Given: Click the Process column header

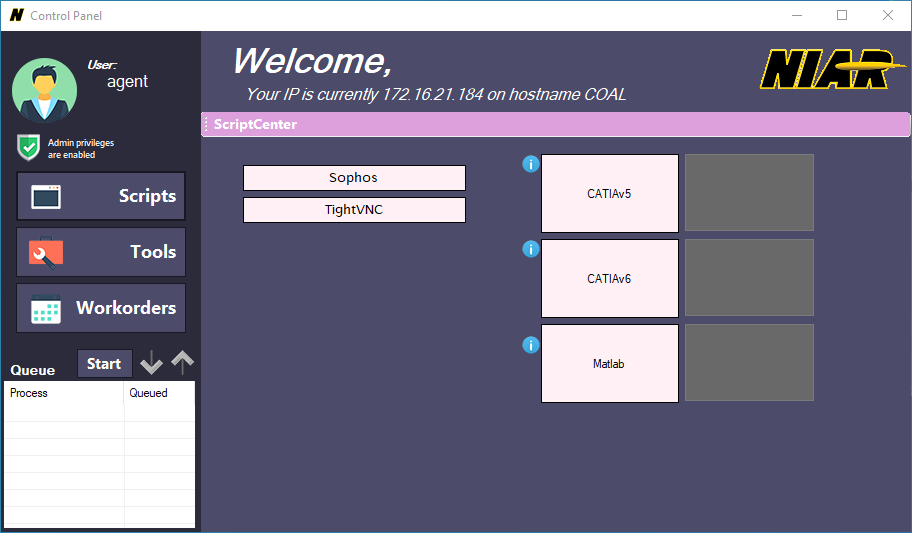Looking at the screenshot, I should [x=64, y=393].
